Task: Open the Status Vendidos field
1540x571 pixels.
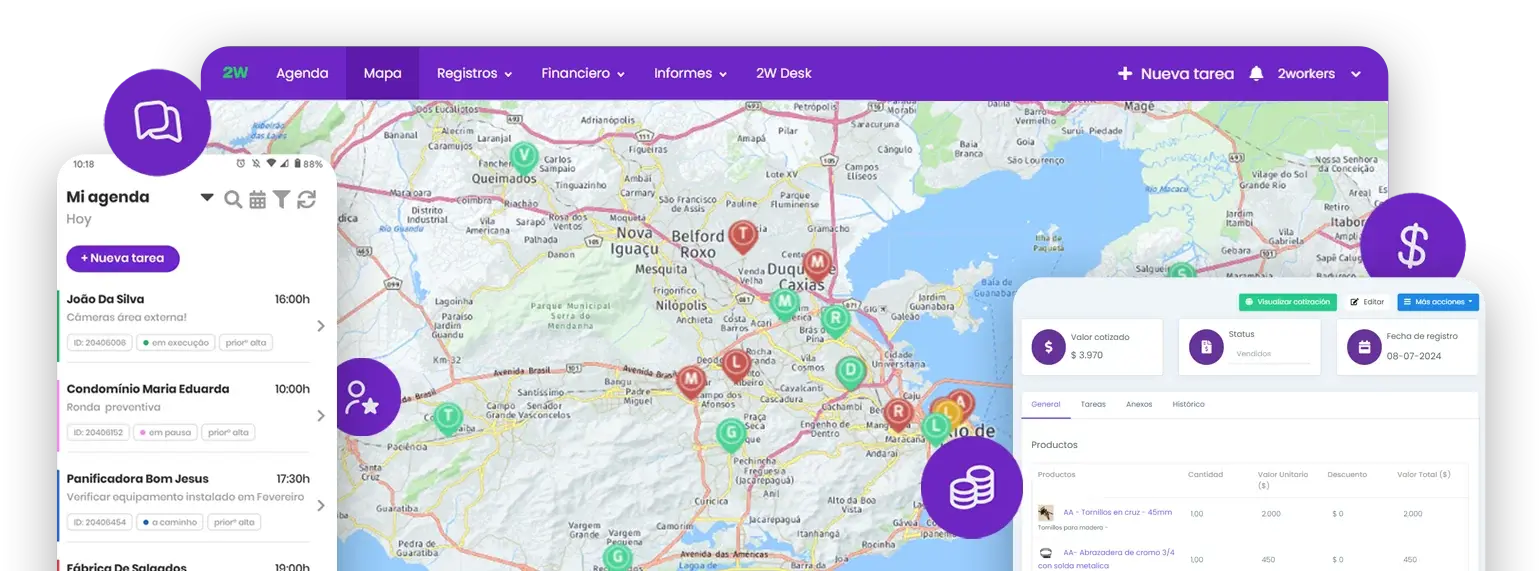Action: (x=1272, y=354)
